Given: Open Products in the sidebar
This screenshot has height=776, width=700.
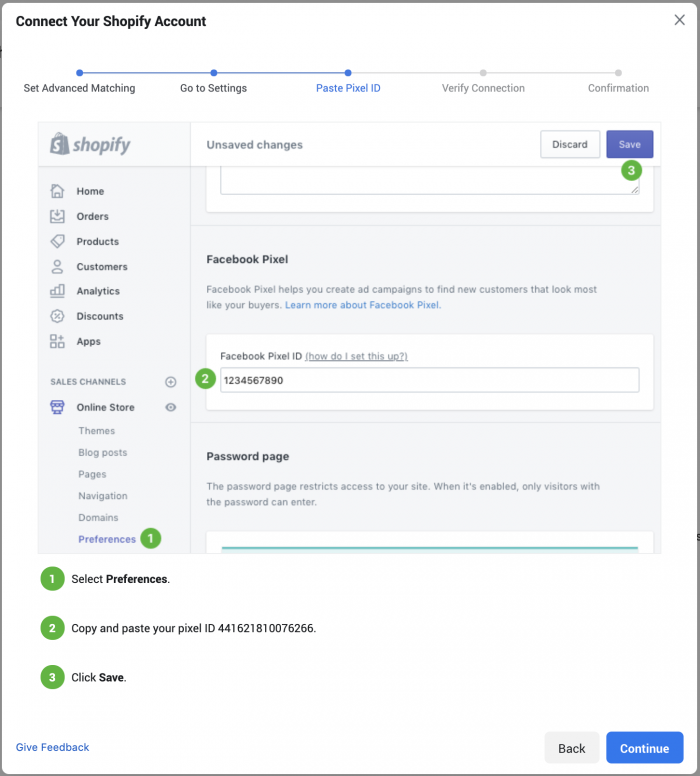Looking at the screenshot, I should 98,242.
